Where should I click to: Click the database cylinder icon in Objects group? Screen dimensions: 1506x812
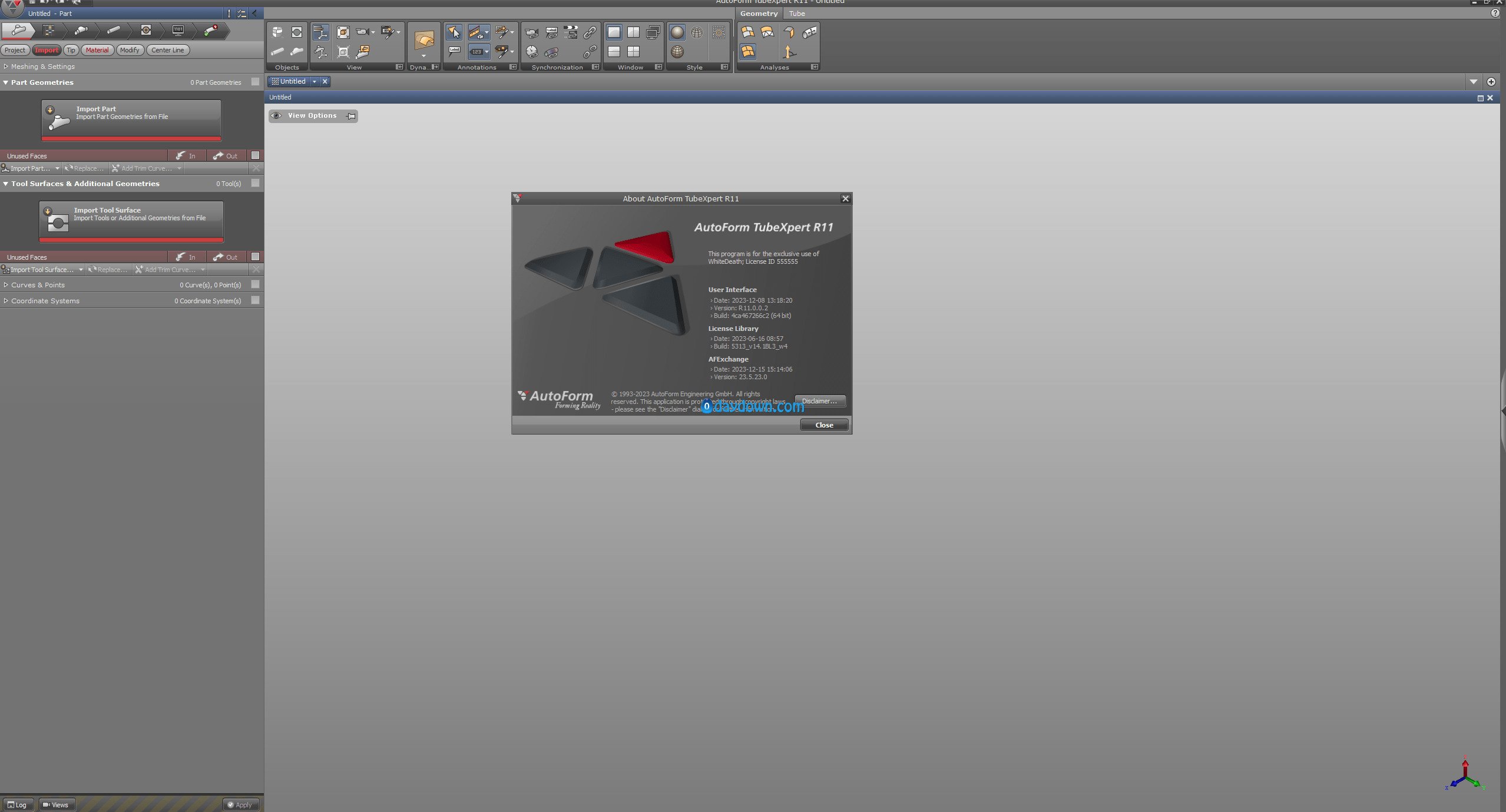pyautogui.click(x=277, y=32)
